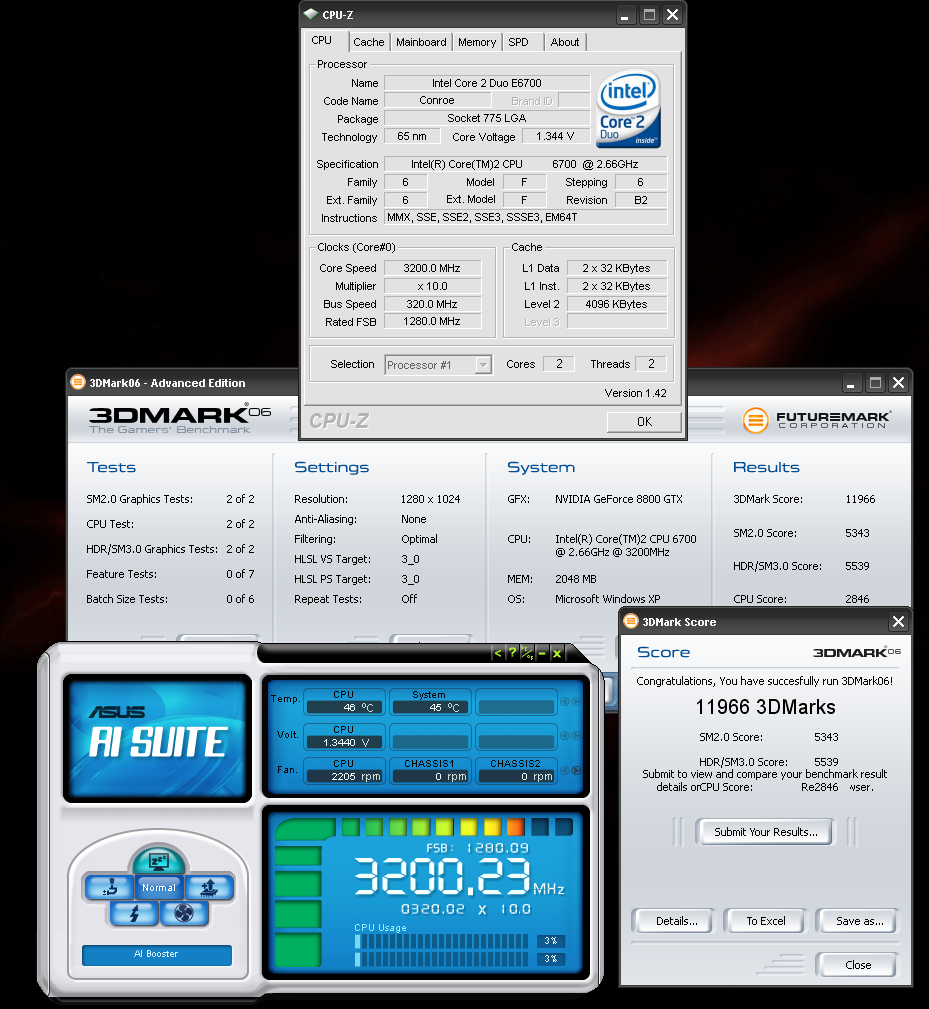Click the Futuremark Corporation logo

[x=817, y=420]
